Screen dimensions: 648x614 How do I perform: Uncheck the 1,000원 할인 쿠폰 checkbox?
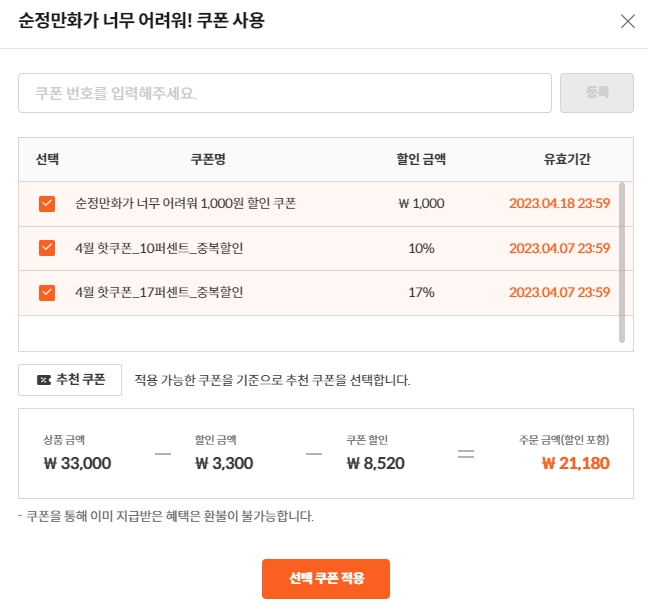(x=47, y=204)
